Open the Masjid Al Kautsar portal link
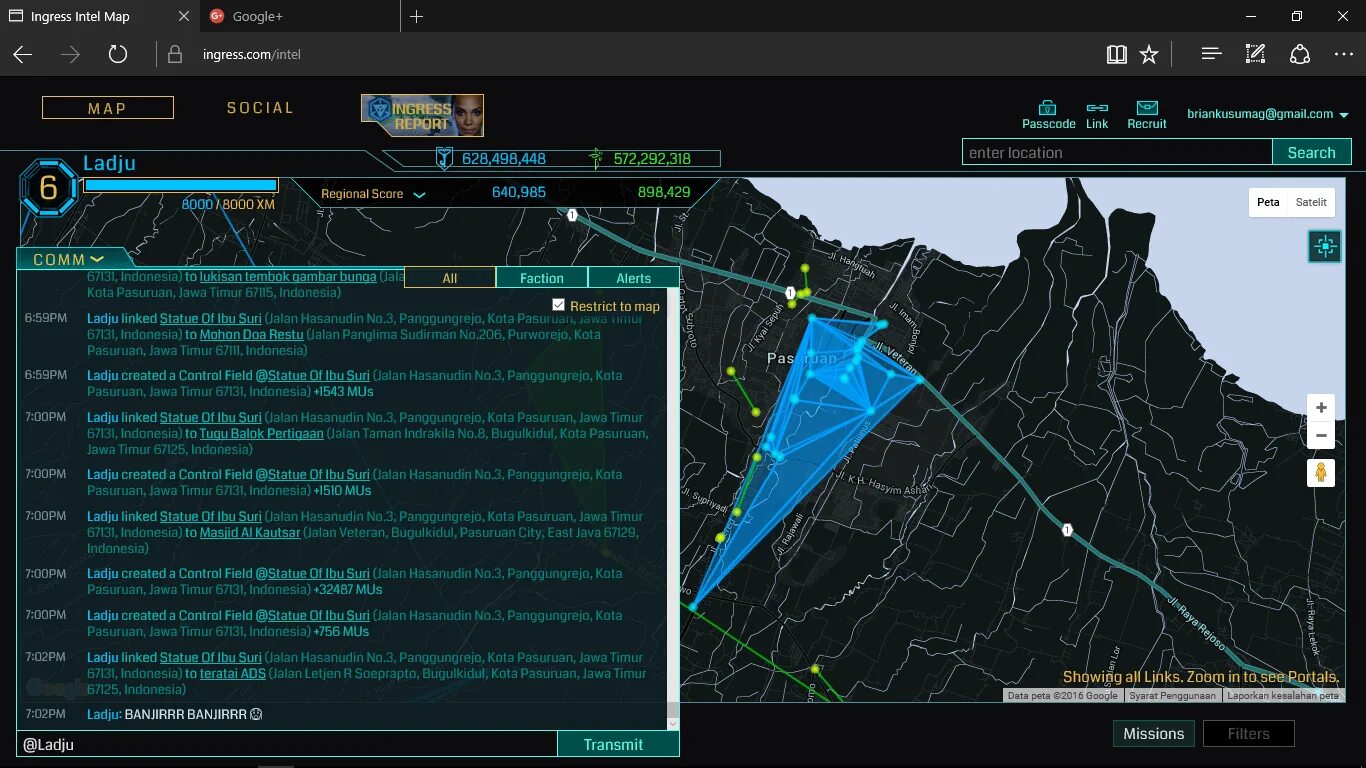The image size is (1366, 768). pos(250,532)
